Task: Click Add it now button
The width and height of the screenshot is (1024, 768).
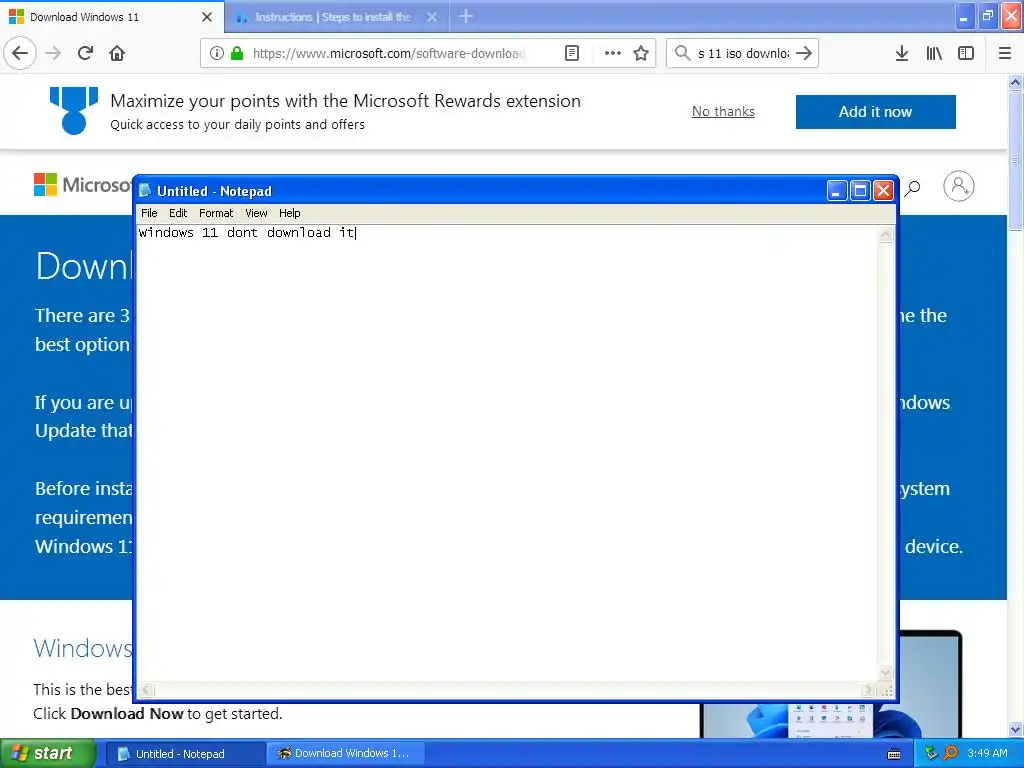Action: (875, 112)
